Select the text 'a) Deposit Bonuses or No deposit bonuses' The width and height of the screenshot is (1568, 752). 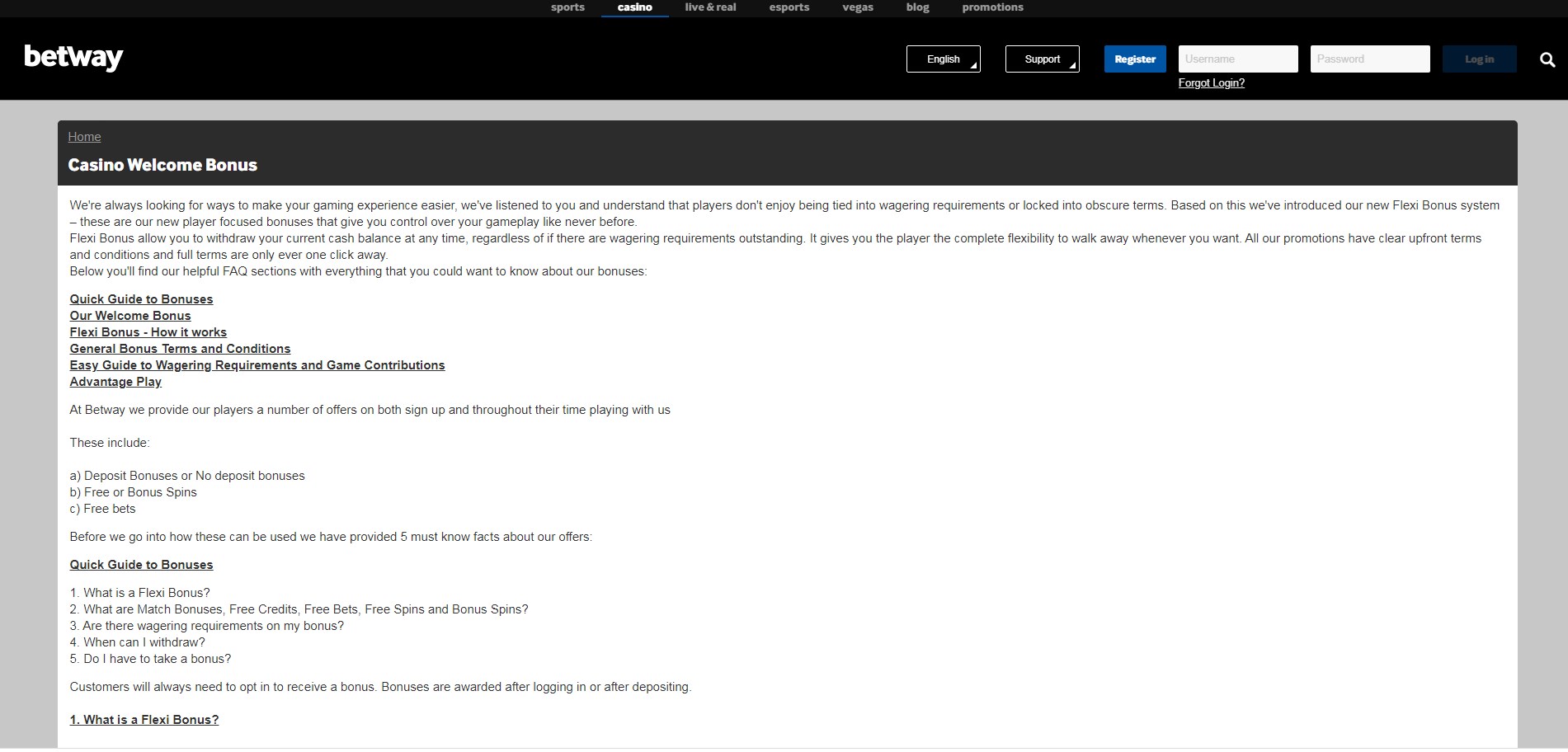click(187, 476)
